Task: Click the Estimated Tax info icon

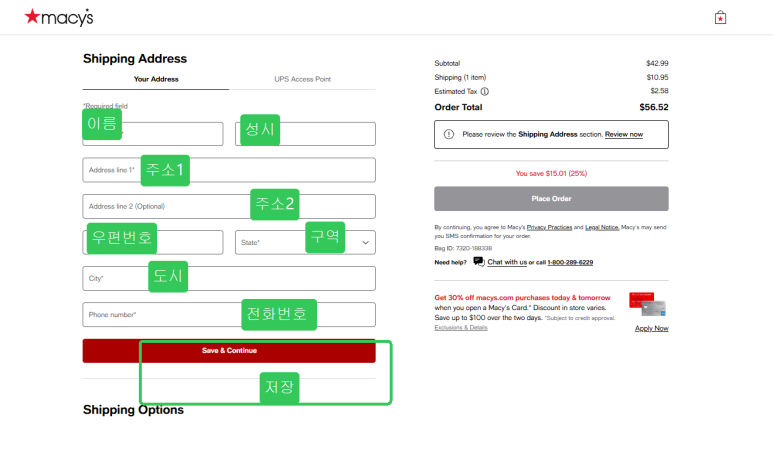Action: (484, 91)
